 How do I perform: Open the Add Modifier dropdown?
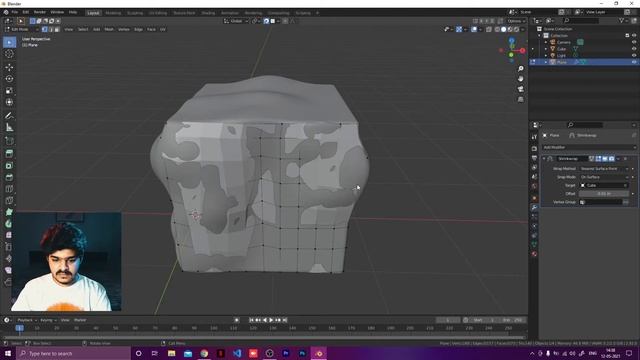click(589, 147)
